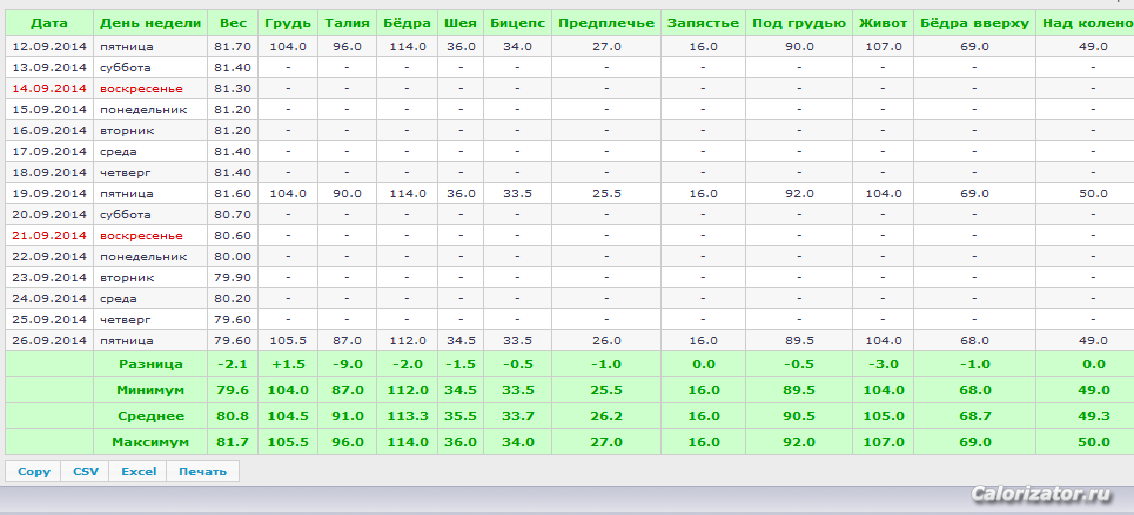Click the Copy export button
This screenshot has height=515, width=1134.
pyautogui.click(x=34, y=471)
